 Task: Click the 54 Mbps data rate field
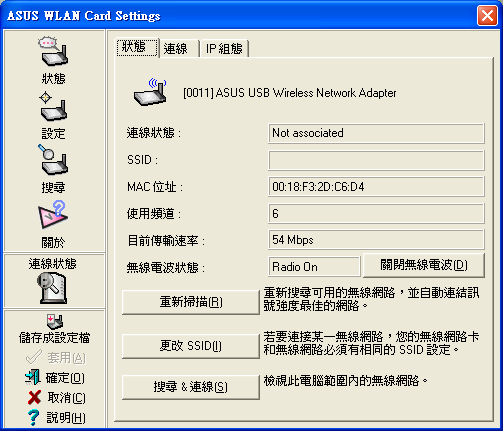coord(376,240)
